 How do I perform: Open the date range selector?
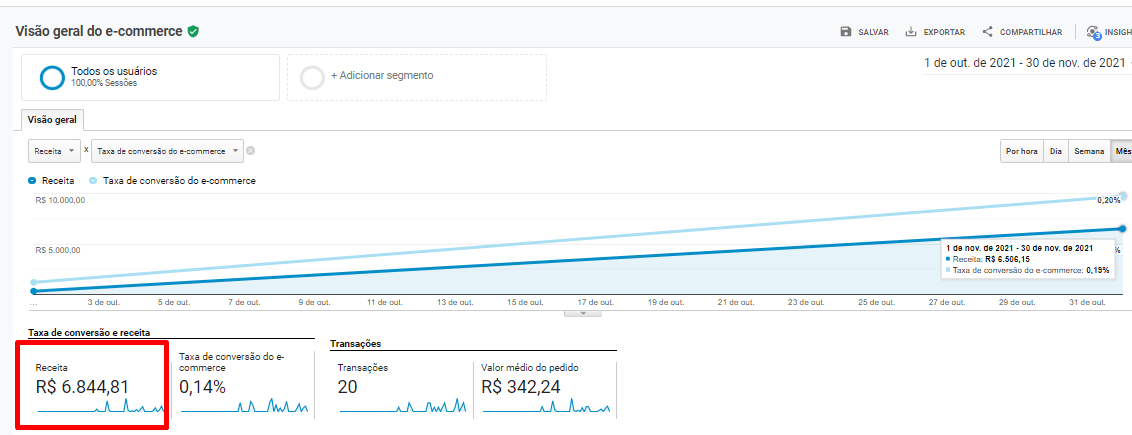(1025, 63)
